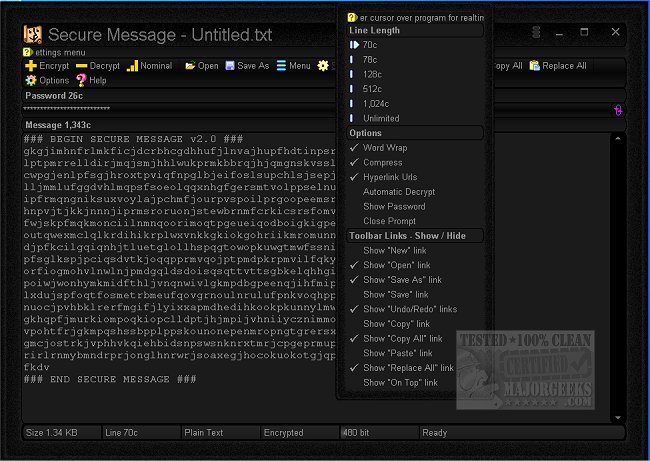
Task: Click the Message 1,343c label
Action: coord(58,125)
